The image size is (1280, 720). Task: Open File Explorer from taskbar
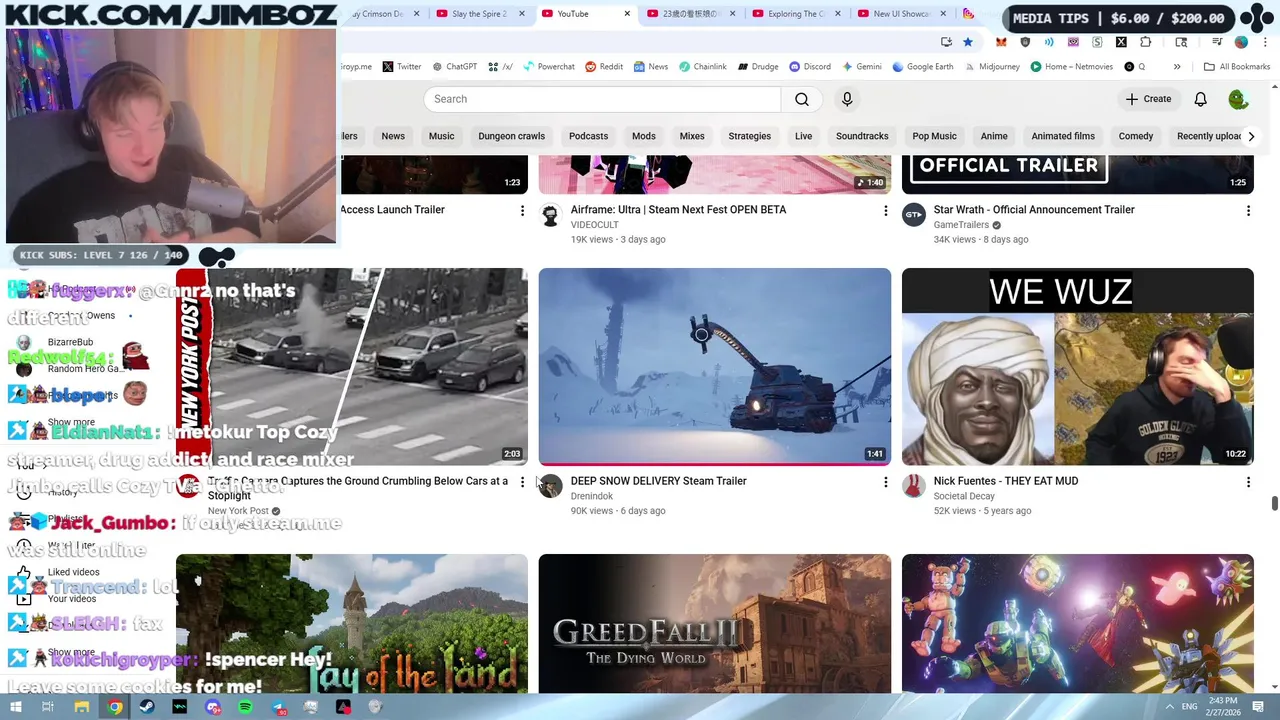pyautogui.click(x=82, y=707)
